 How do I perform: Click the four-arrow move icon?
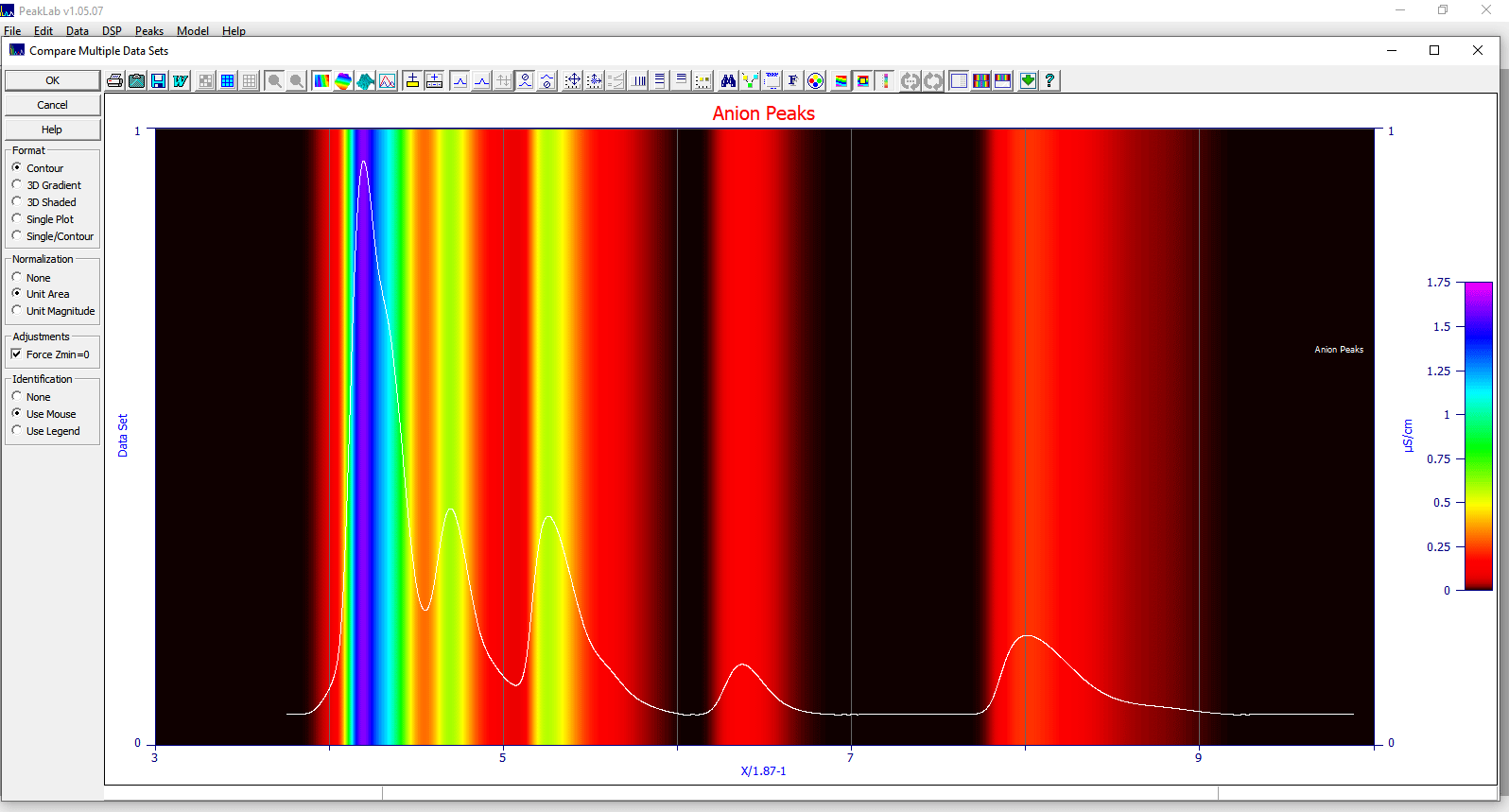(573, 80)
